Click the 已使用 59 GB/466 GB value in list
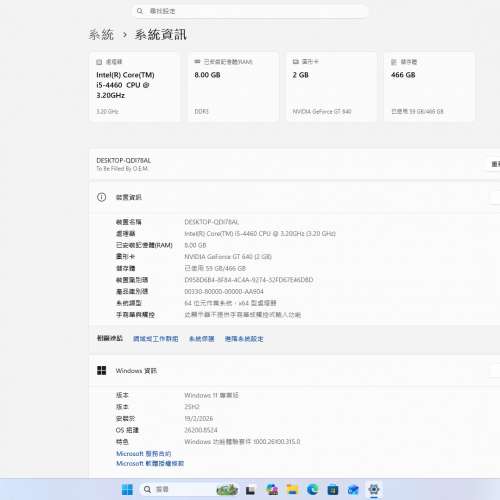Screen dimensions: 500x500 (x=215, y=268)
